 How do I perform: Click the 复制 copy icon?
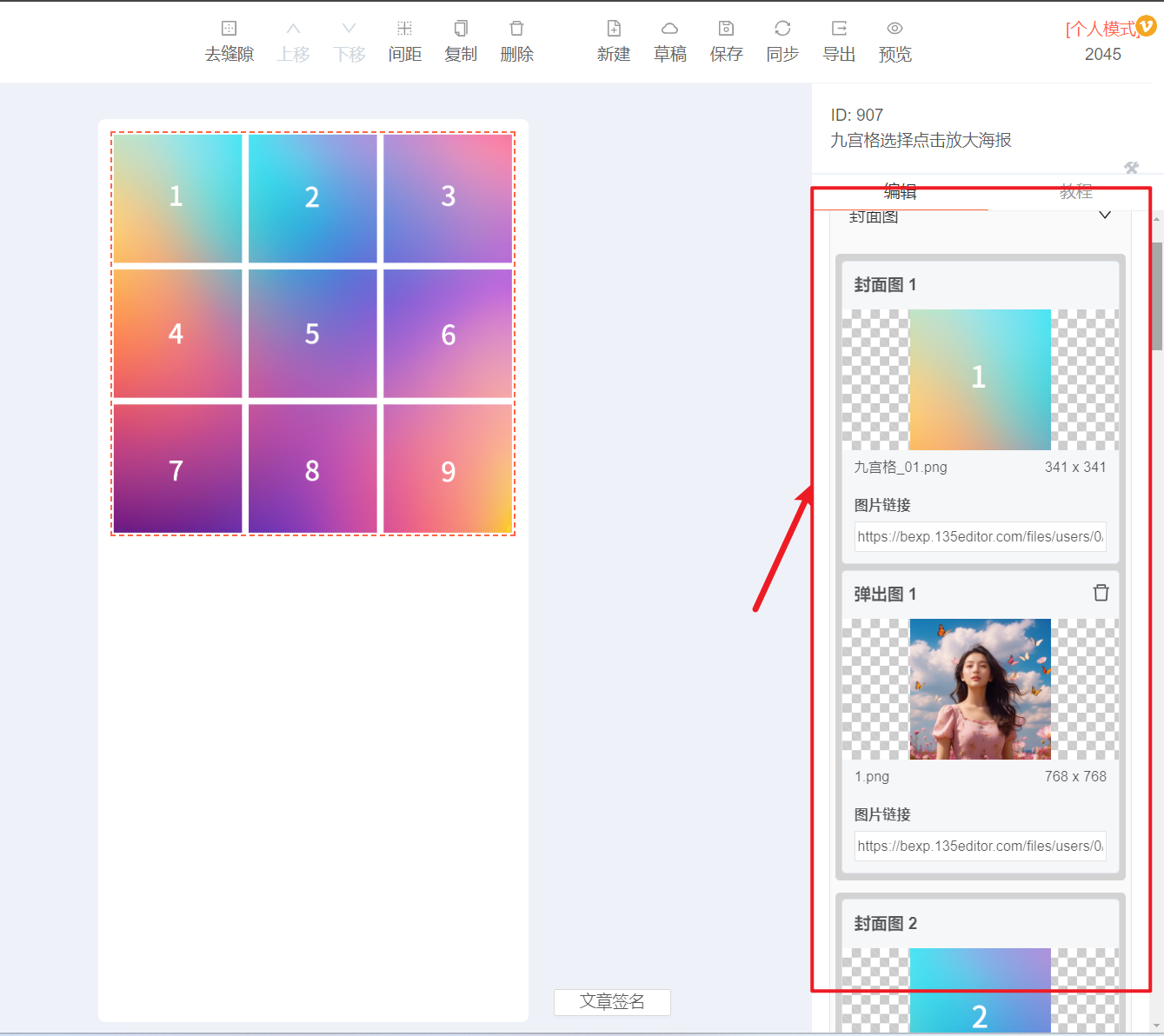click(x=461, y=28)
